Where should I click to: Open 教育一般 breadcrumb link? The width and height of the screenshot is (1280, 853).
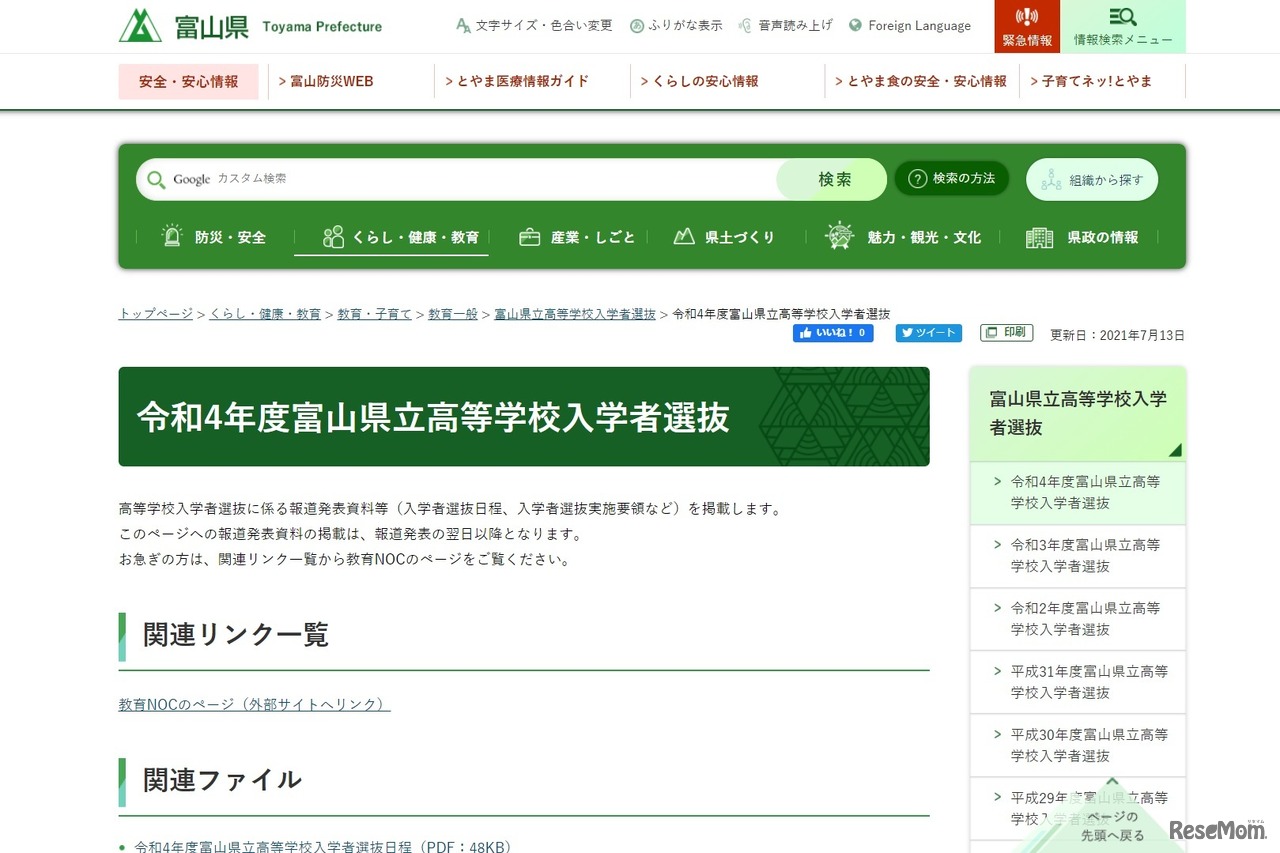pyautogui.click(x=453, y=314)
